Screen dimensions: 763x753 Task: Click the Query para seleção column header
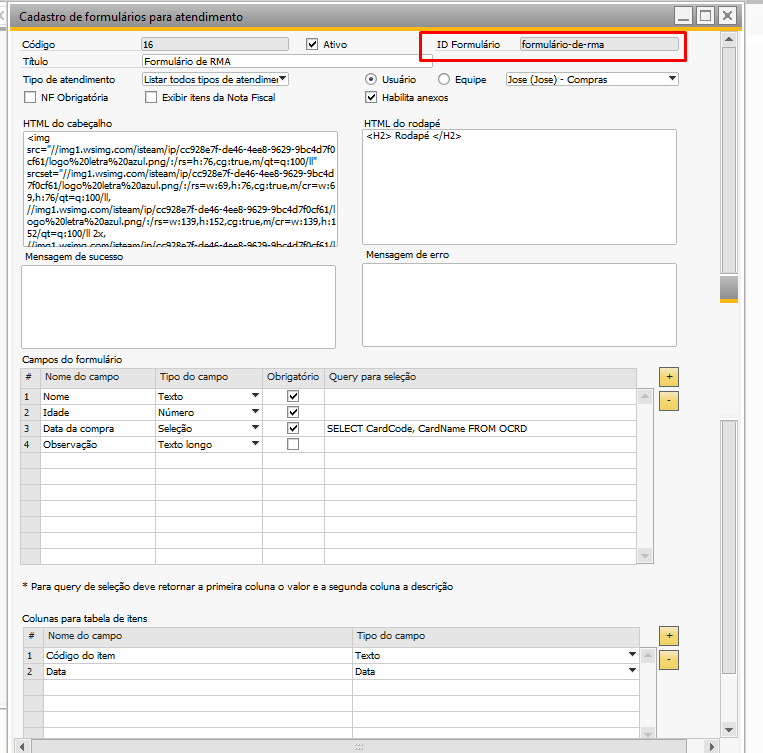(x=480, y=377)
